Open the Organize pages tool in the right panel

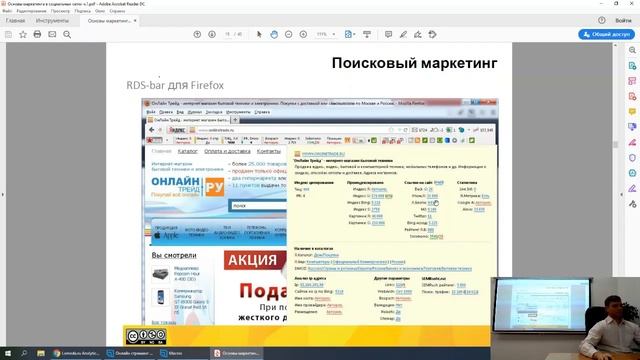point(632,81)
